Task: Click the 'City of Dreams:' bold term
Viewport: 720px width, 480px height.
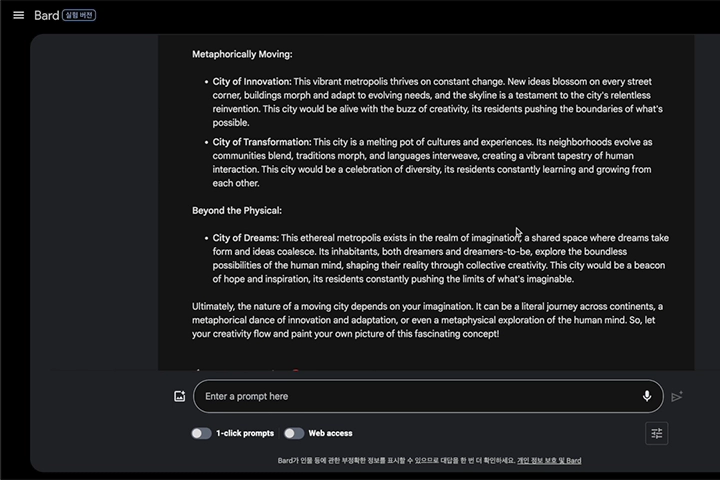Action: click(x=246, y=238)
